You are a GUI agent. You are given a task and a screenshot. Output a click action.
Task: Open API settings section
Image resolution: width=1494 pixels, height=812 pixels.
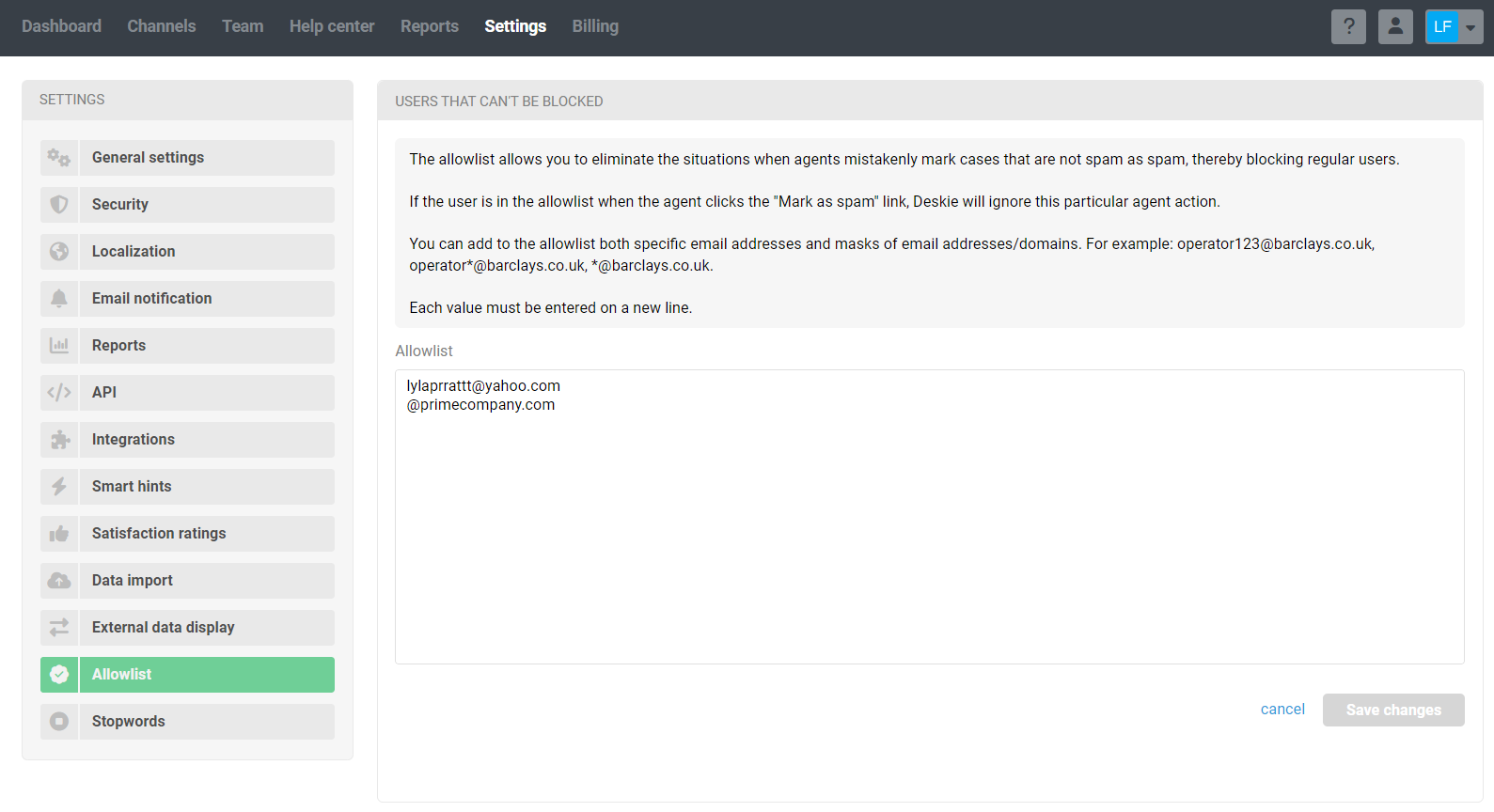click(x=187, y=393)
